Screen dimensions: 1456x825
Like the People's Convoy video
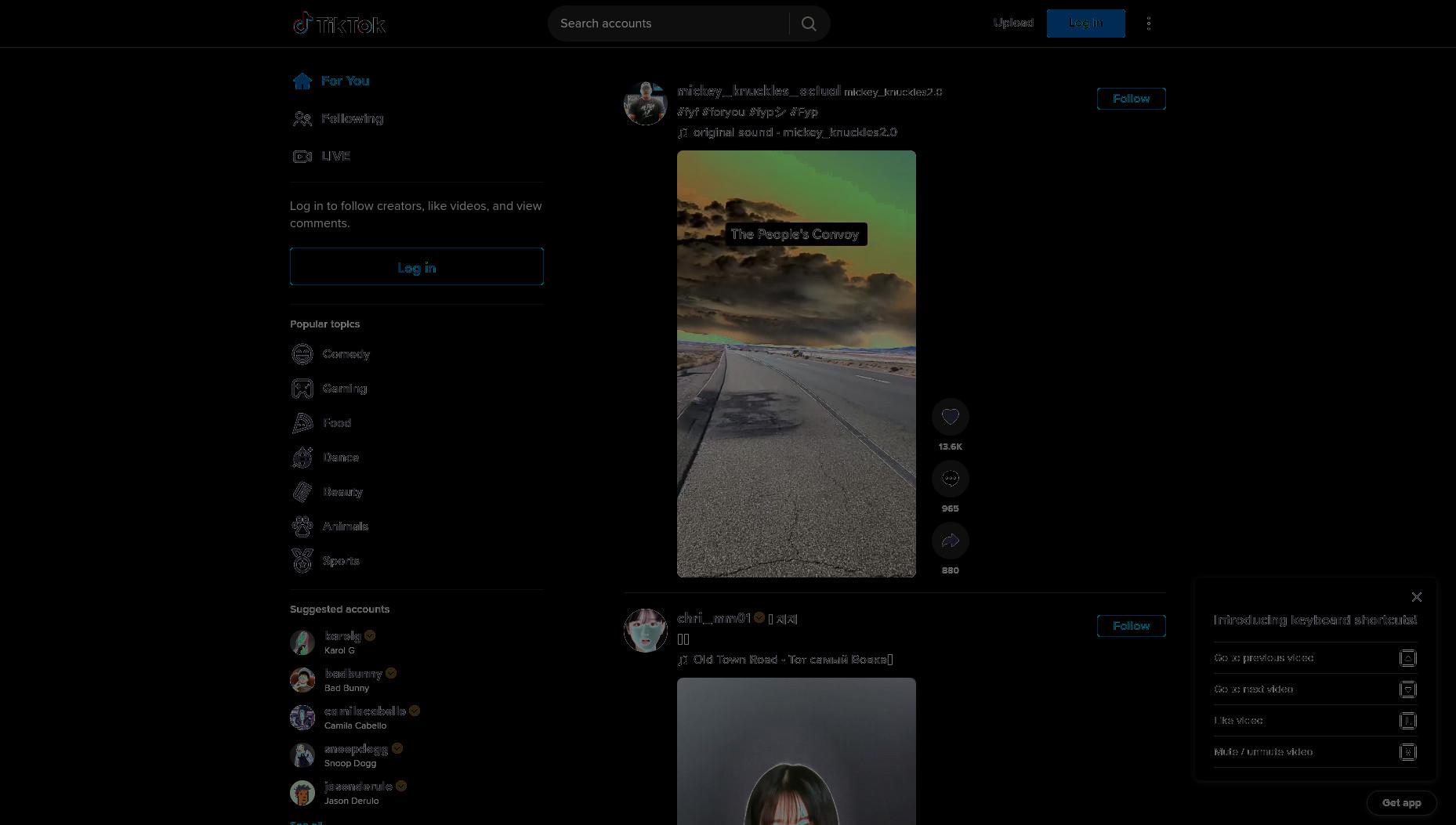(951, 417)
